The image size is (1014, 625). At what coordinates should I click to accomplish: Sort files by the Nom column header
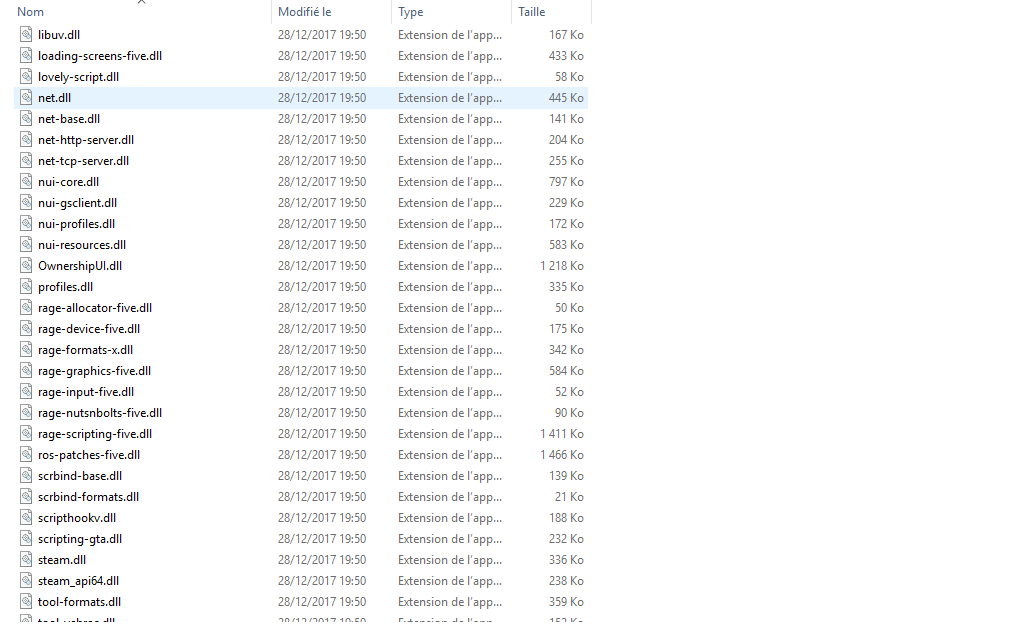tap(30, 12)
